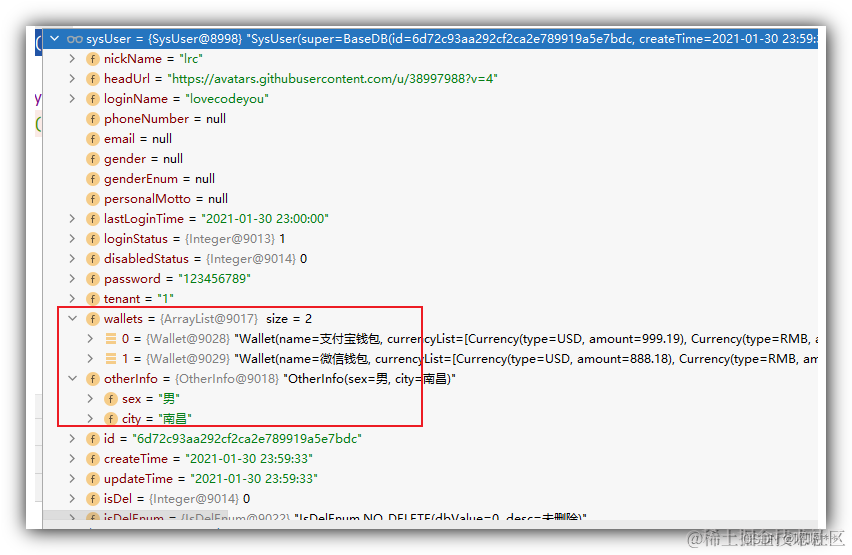Click the field icon beside otherInfo
The height and width of the screenshot is (555, 852).
pyautogui.click(x=93, y=378)
